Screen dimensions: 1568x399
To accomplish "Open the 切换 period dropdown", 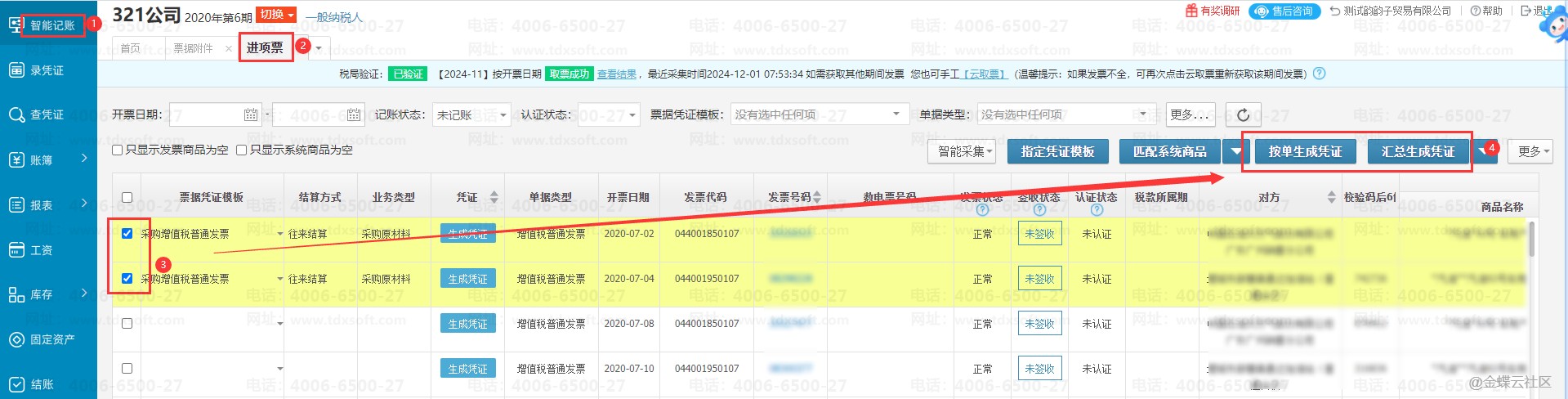I will [277, 14].
